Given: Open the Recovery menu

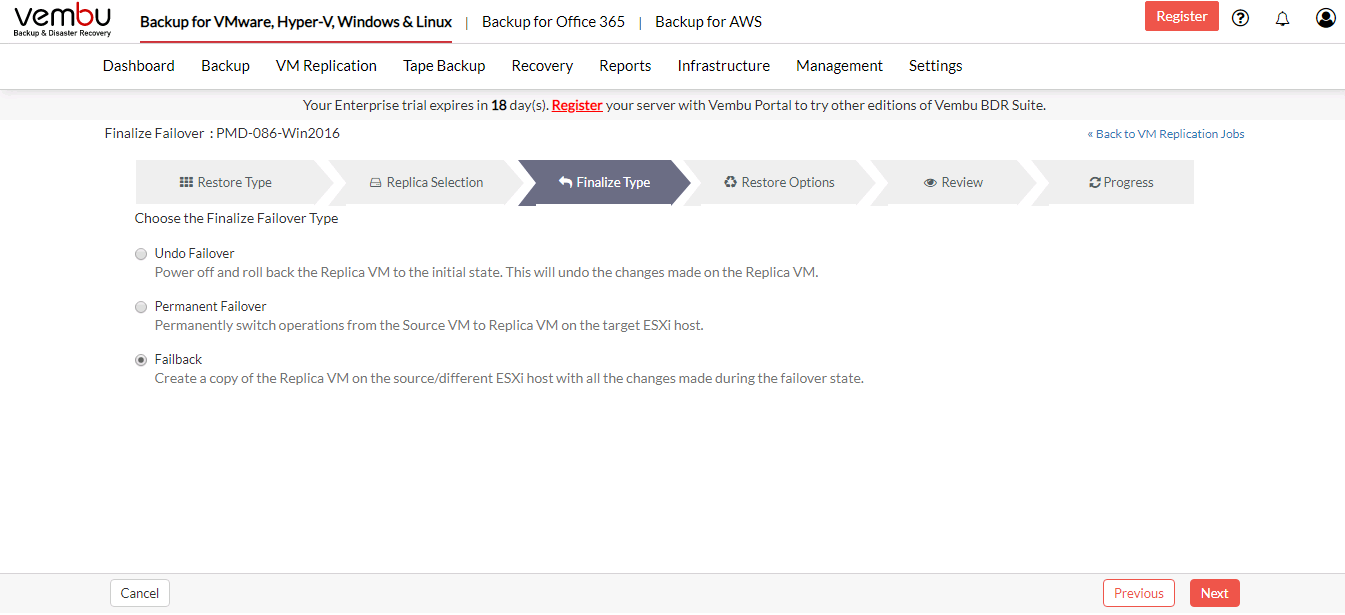Looking at the screenshot, I should 542,66.
